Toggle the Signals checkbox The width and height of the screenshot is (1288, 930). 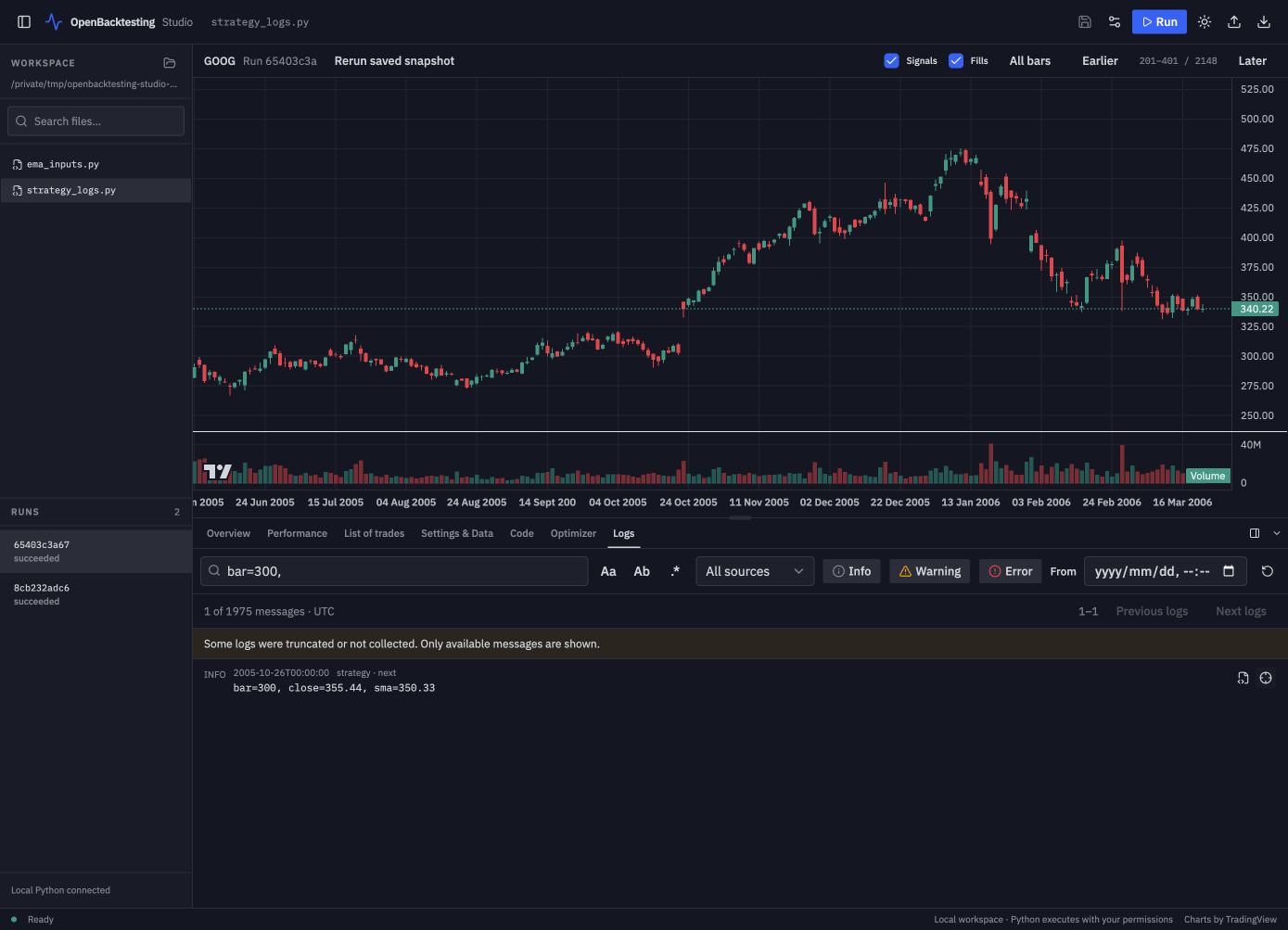[891, 60]
